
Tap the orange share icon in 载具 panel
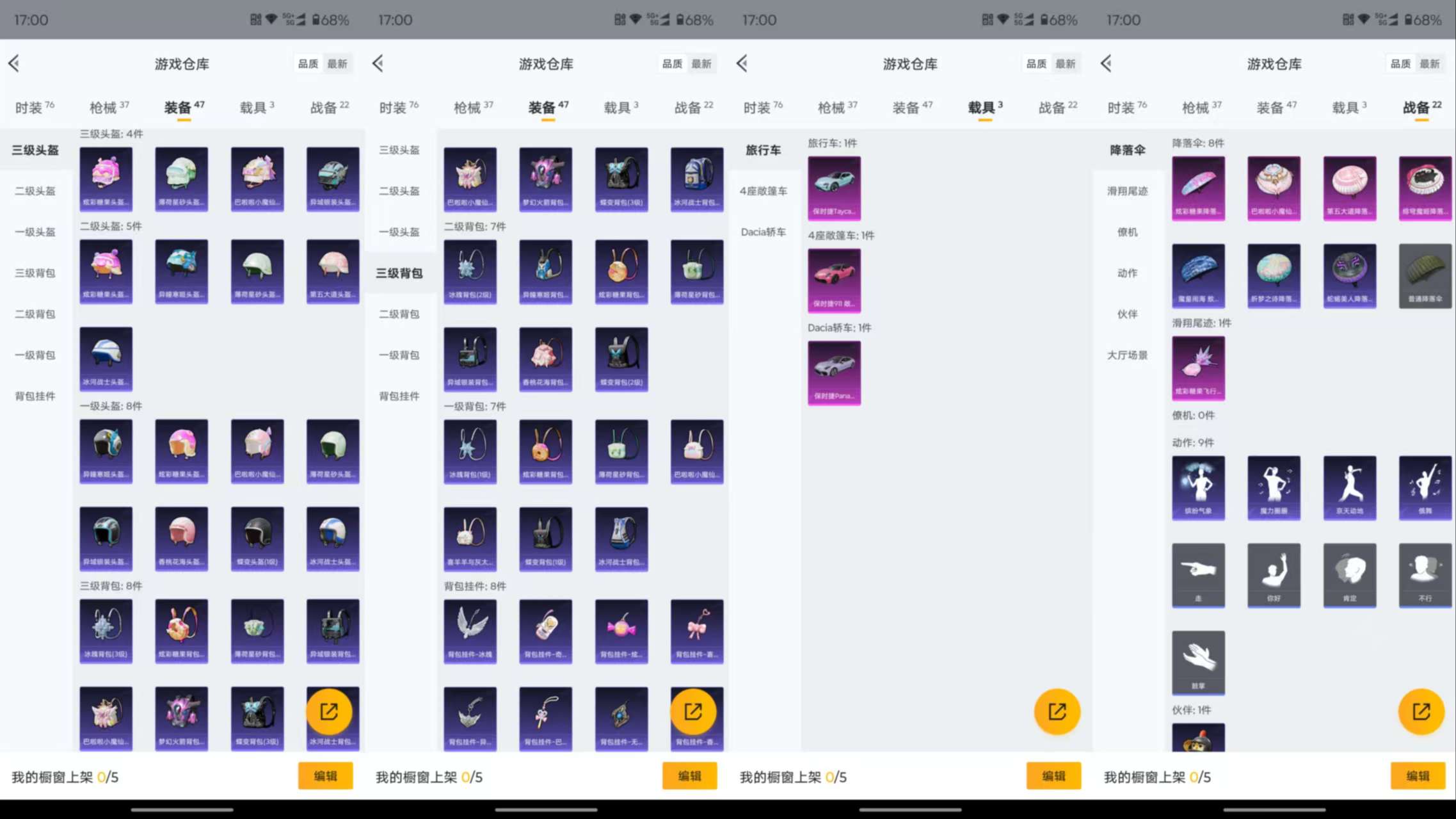[1057, 711]
